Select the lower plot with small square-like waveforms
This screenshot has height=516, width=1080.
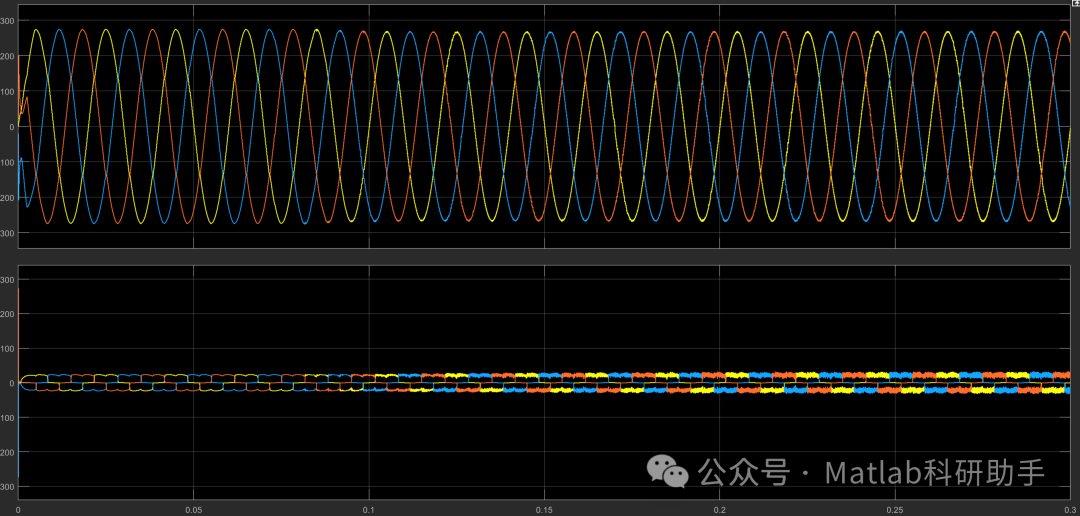[544, 382]
